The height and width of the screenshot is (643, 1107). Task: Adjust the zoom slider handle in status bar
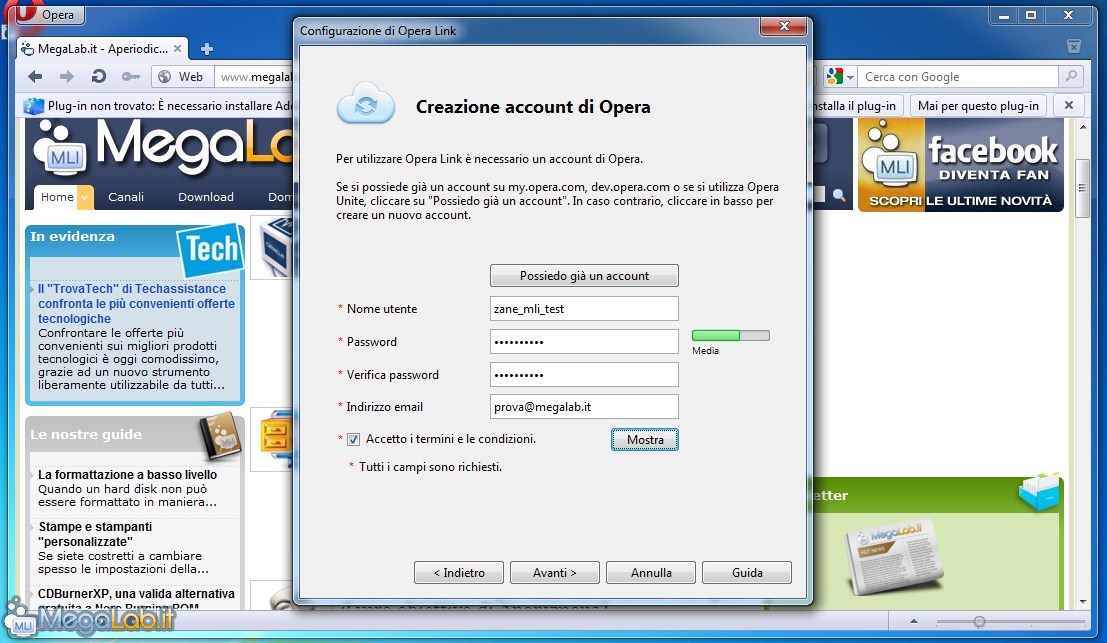pos(979,621)
